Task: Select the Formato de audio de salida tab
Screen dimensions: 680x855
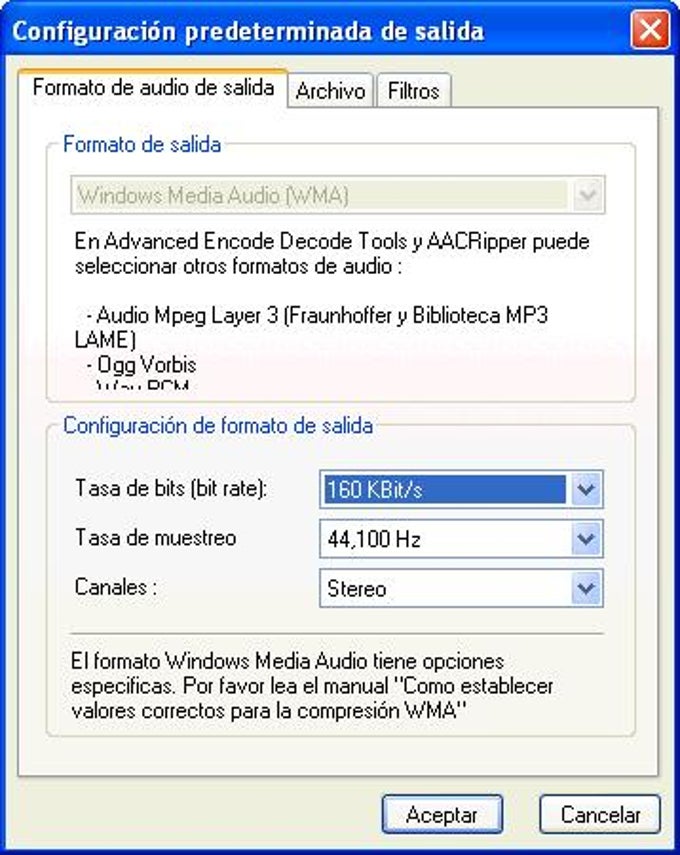Action: click(153, 87)
